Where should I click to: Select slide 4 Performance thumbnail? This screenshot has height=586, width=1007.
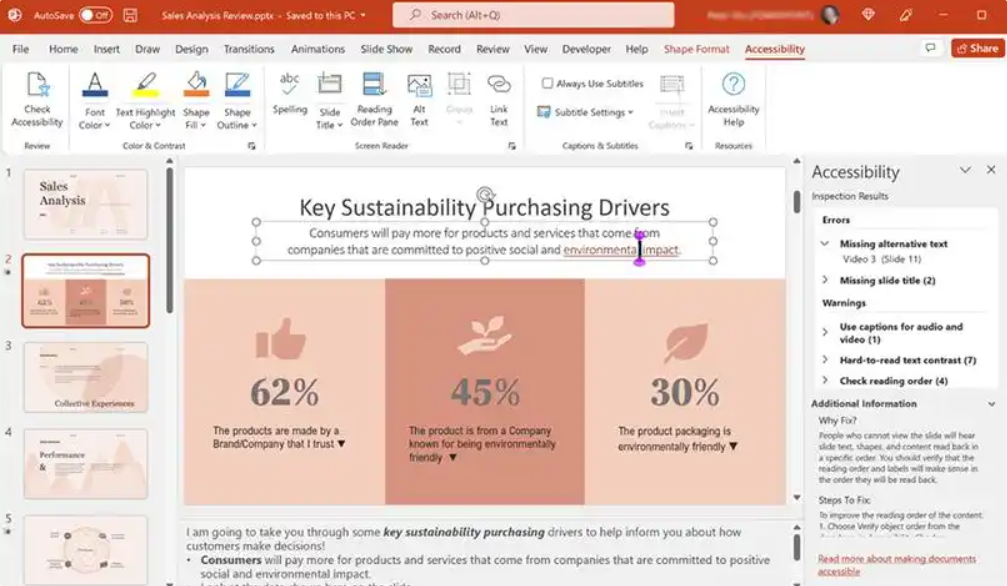pyautogui.click(x=85, y=463)
